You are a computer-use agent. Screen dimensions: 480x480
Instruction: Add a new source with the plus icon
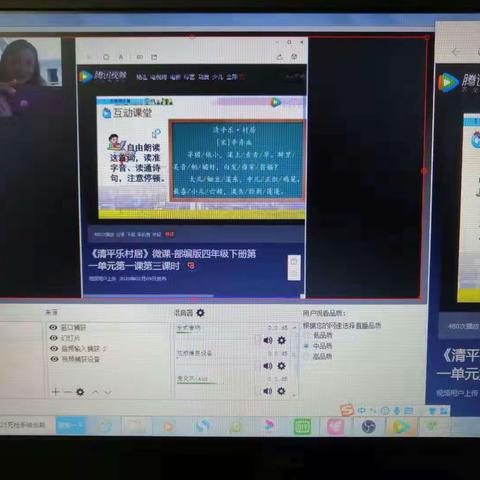point(56,392)
